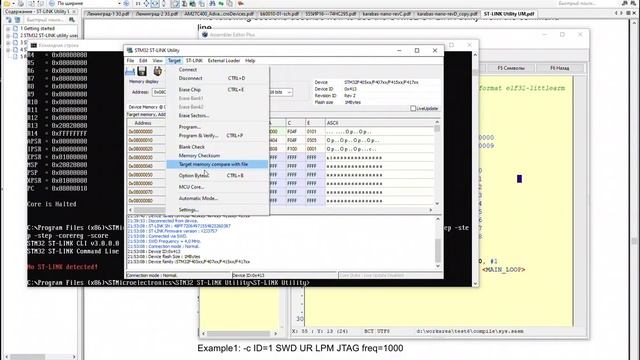
Task: Search binoculars icon in contents panel
Action: pyautogui.click(x=72, y=20)
